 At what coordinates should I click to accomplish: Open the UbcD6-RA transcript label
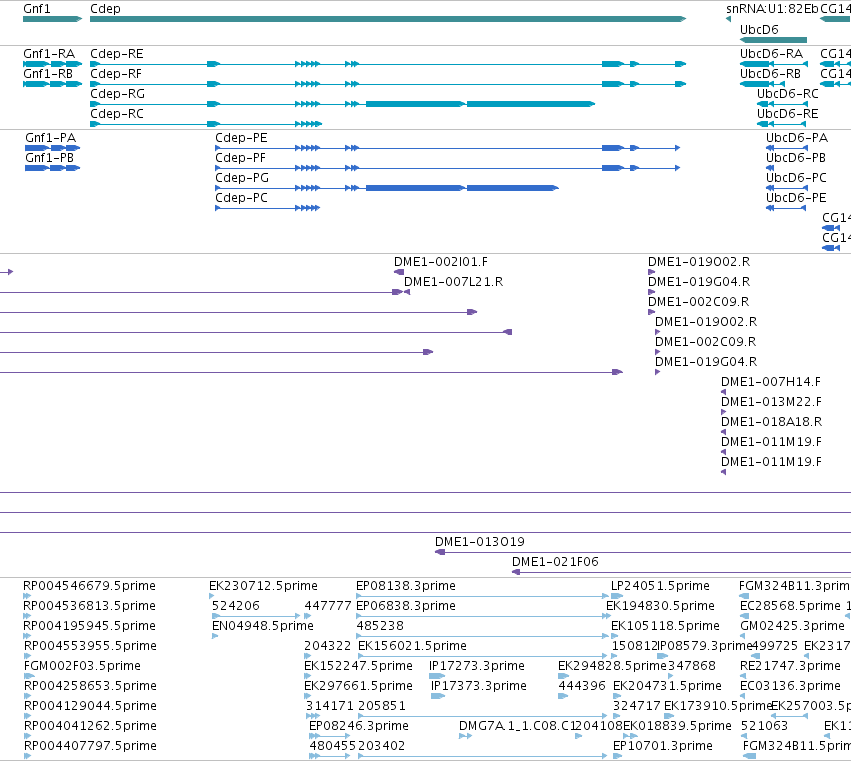(771, 54)
